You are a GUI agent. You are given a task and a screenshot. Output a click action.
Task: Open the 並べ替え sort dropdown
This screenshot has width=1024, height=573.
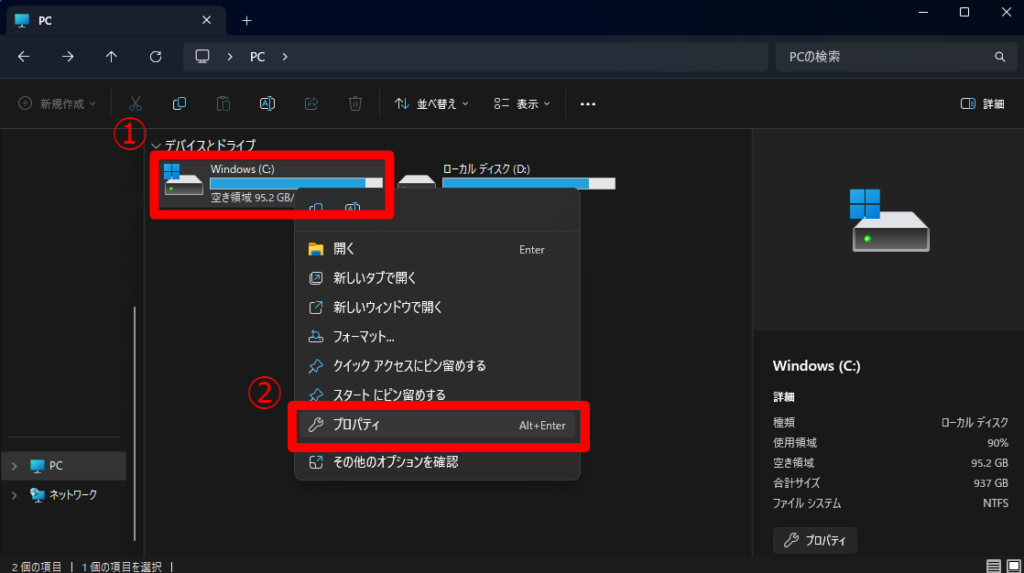(432, 104)
